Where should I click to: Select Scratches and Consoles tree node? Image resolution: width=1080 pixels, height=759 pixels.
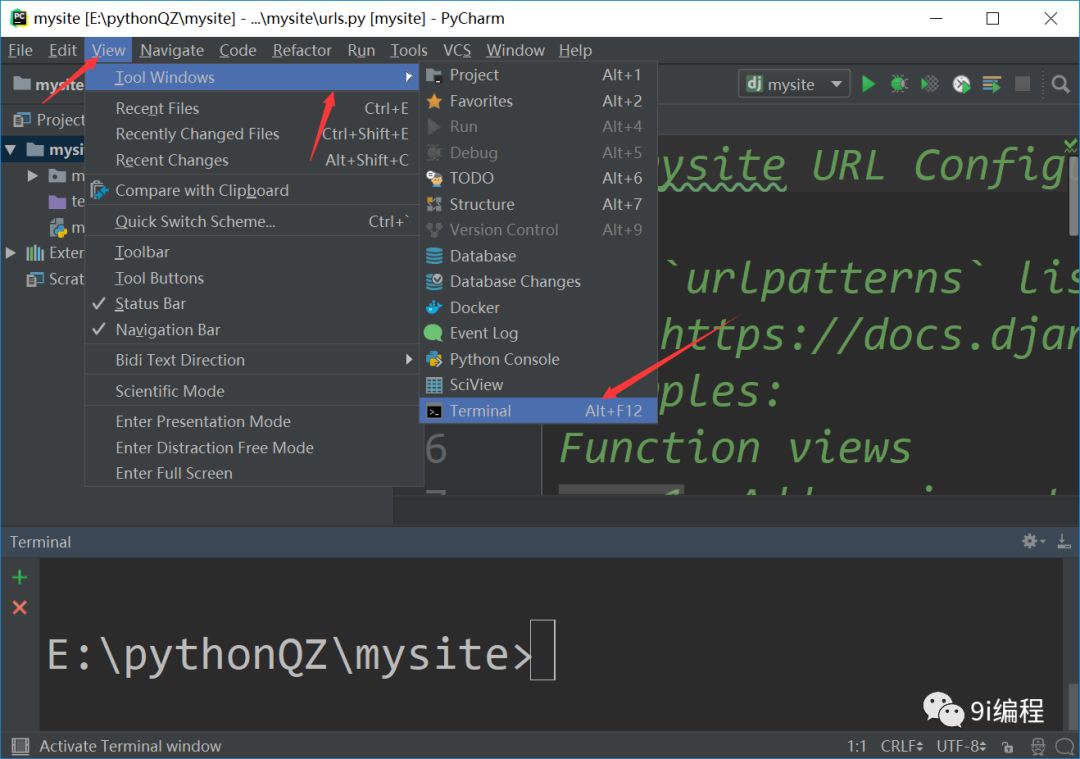55,279
